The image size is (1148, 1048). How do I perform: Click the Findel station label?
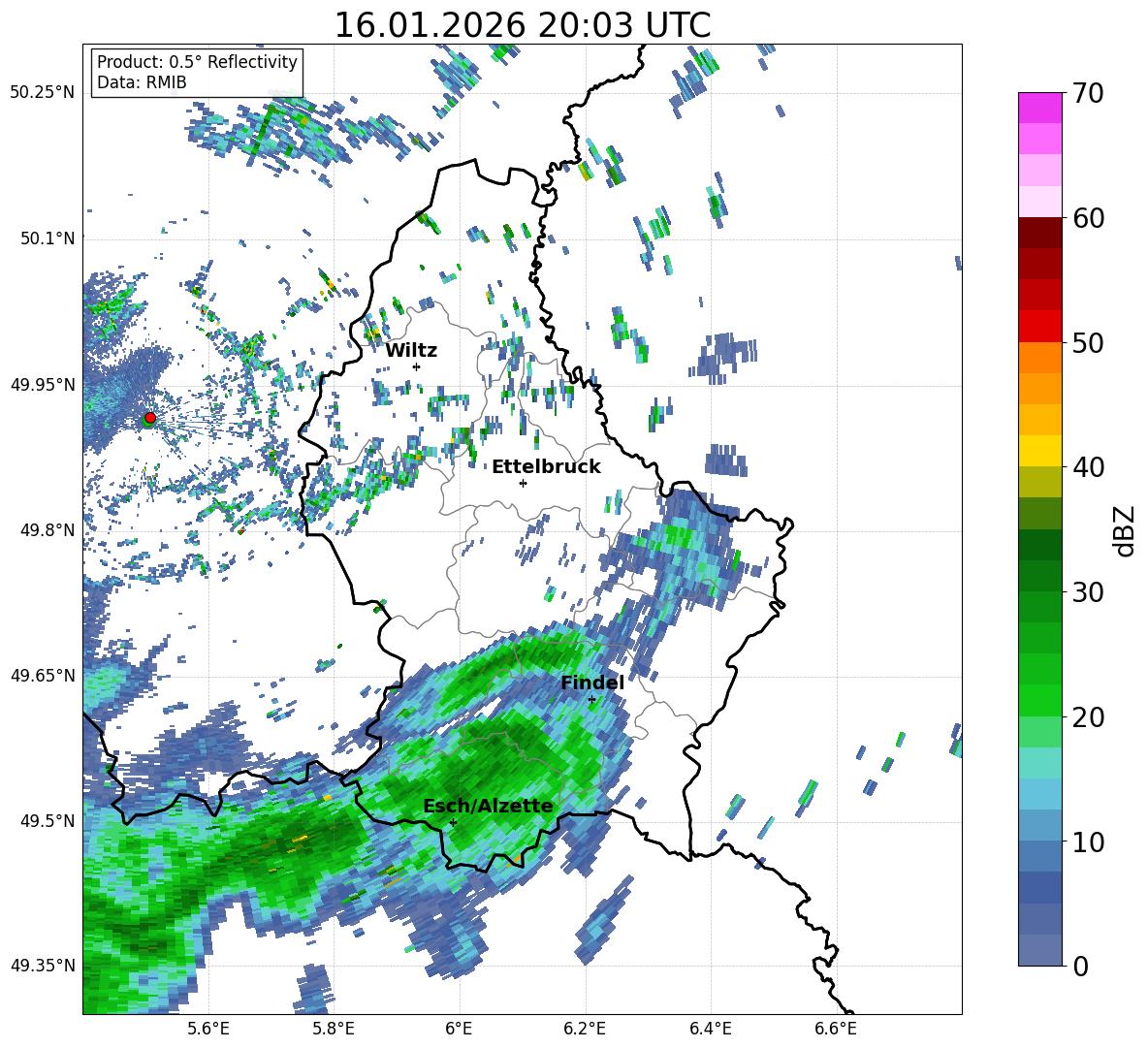pos(592,683)
